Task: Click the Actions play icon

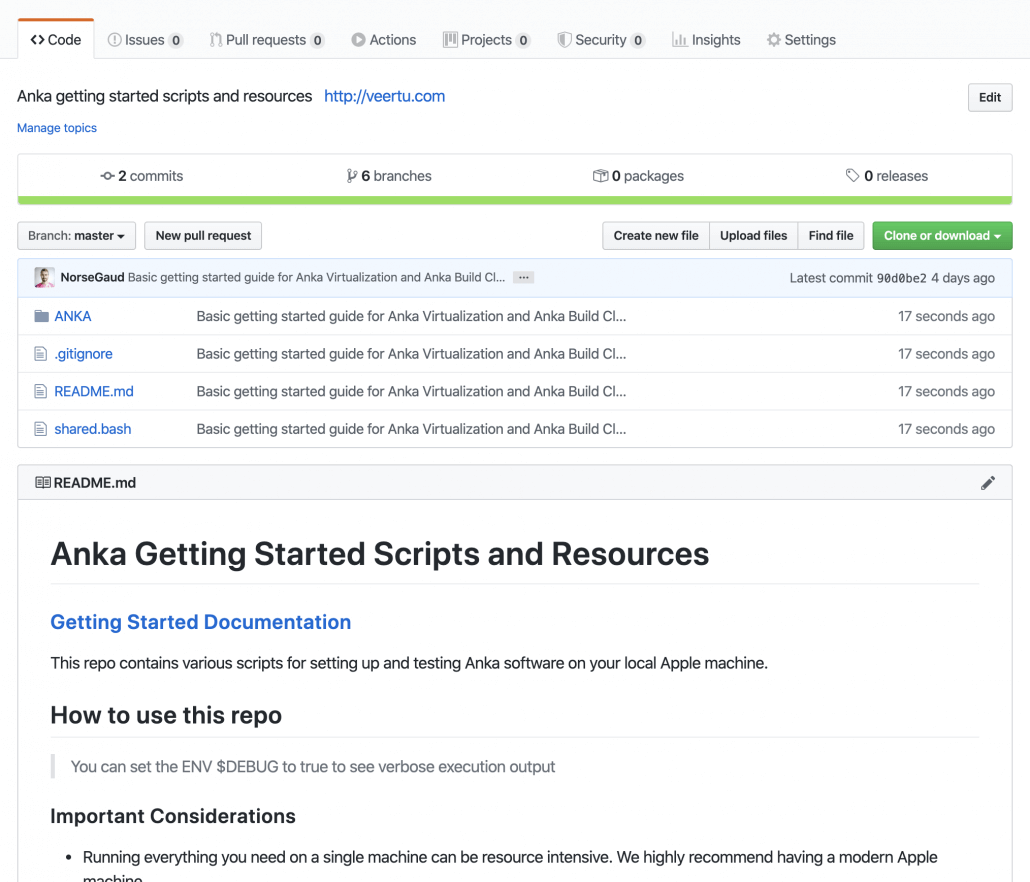Action: (358, 39)
